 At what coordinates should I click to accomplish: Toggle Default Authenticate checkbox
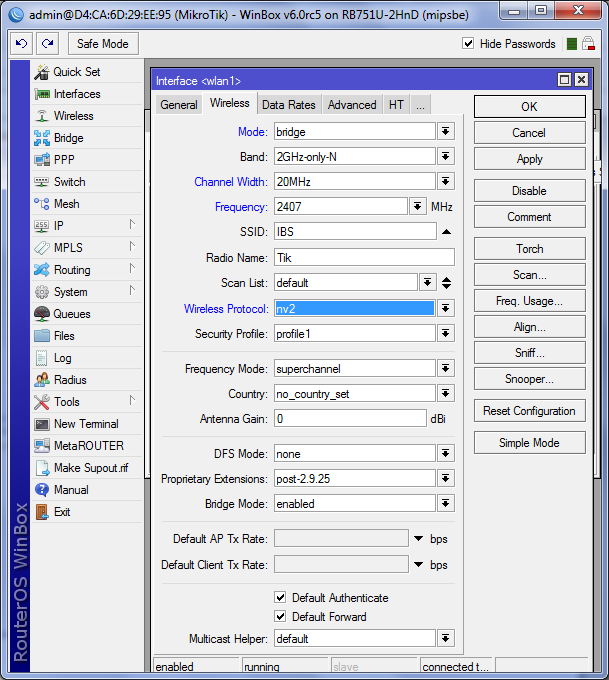(280, 598)
